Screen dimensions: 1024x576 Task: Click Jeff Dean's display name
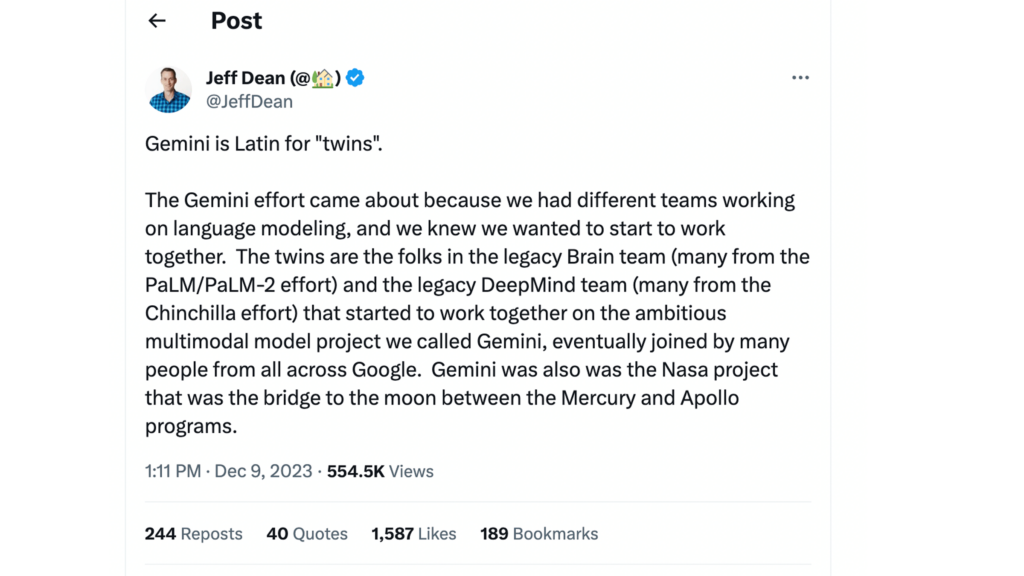pos(246,77)
